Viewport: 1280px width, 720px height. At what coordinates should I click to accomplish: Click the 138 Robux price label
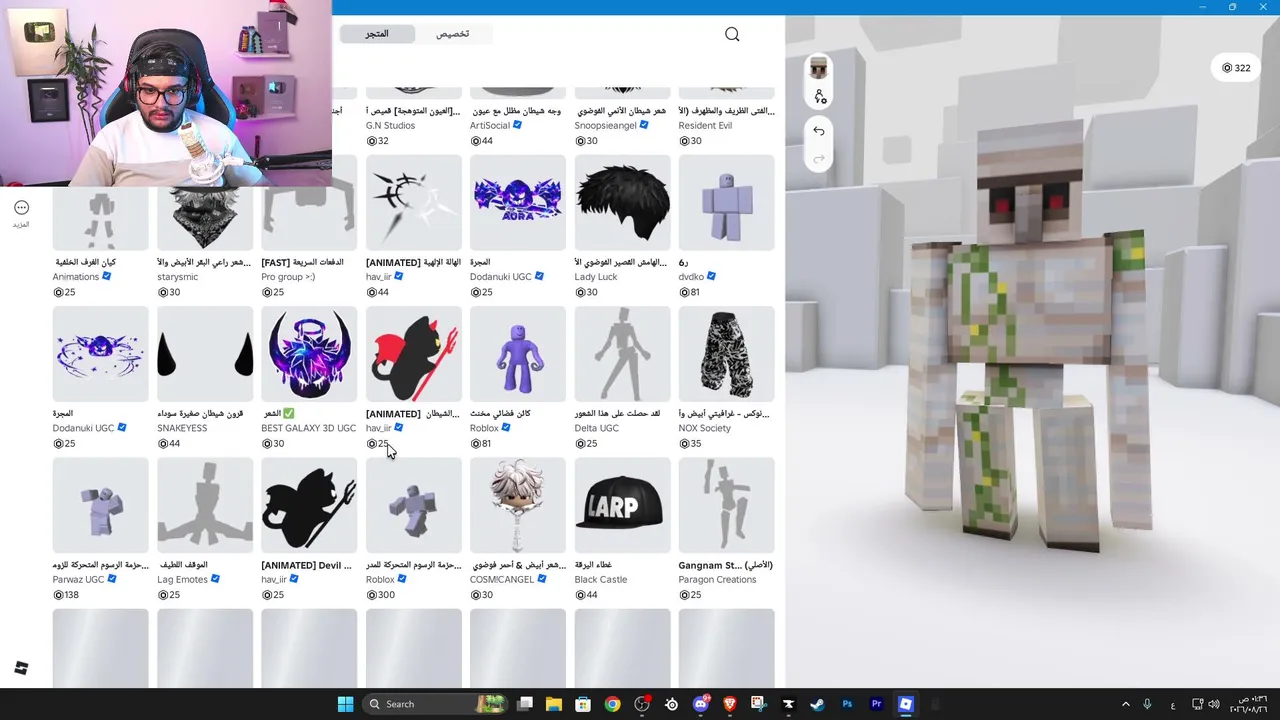click(x=68, y=595)
